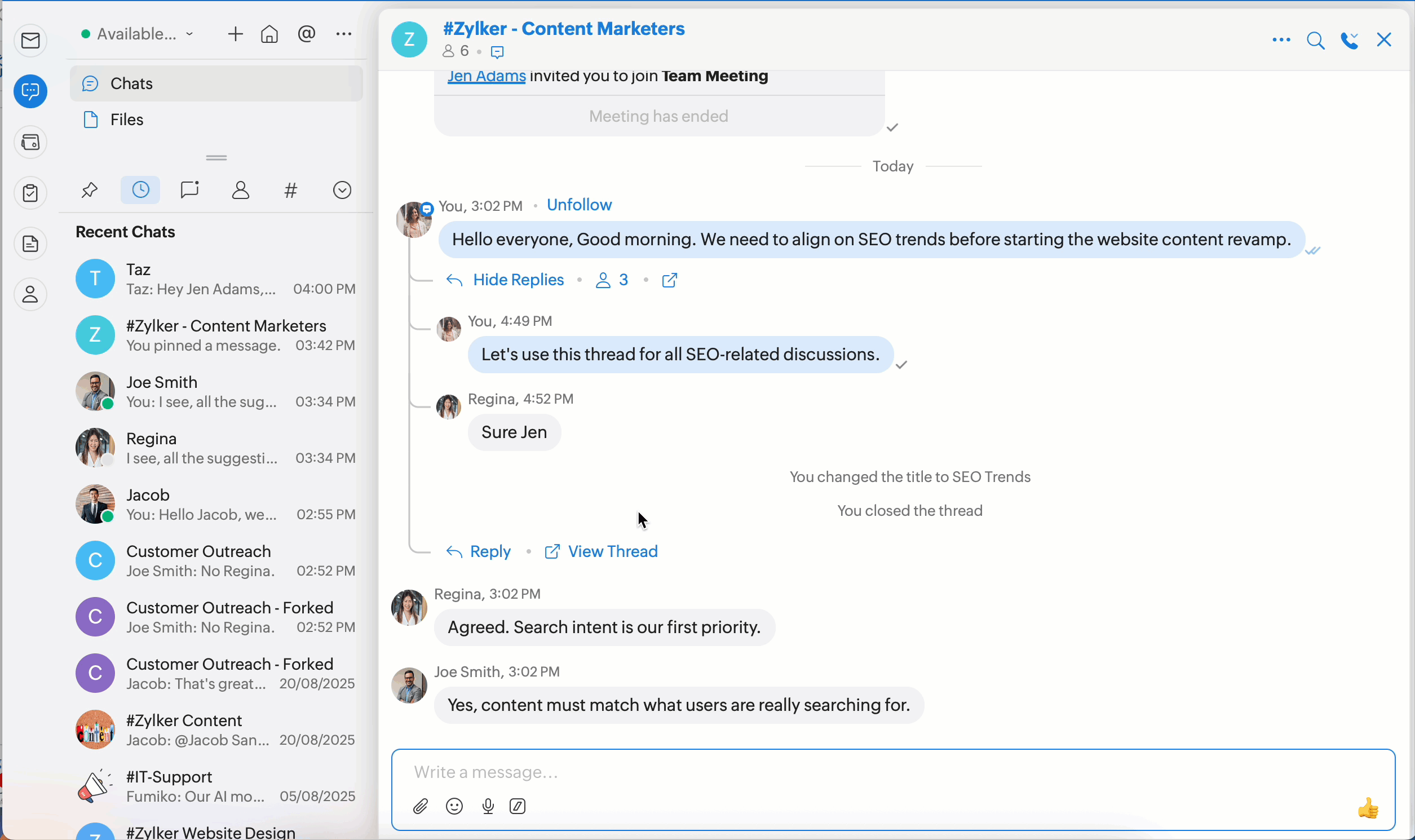Switch to the pinned chats tab

click(90, 190)
